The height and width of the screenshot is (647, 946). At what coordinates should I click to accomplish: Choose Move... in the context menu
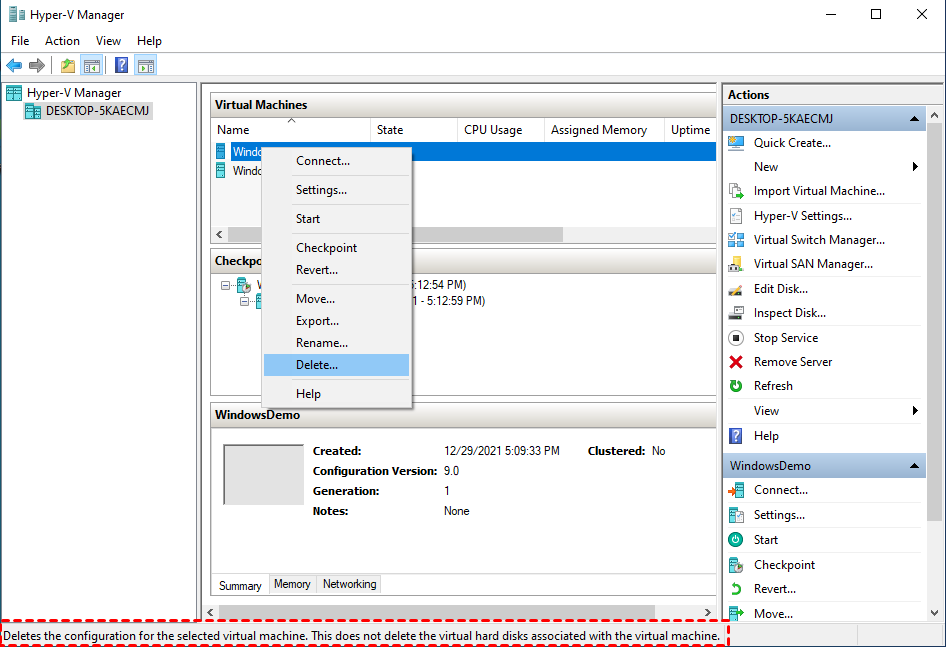click(337, 299)
